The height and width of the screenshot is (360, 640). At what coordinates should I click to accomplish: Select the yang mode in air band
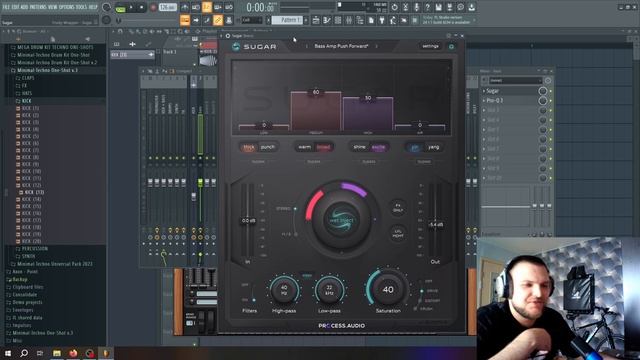pyautogui.click(x=433, y=147)
